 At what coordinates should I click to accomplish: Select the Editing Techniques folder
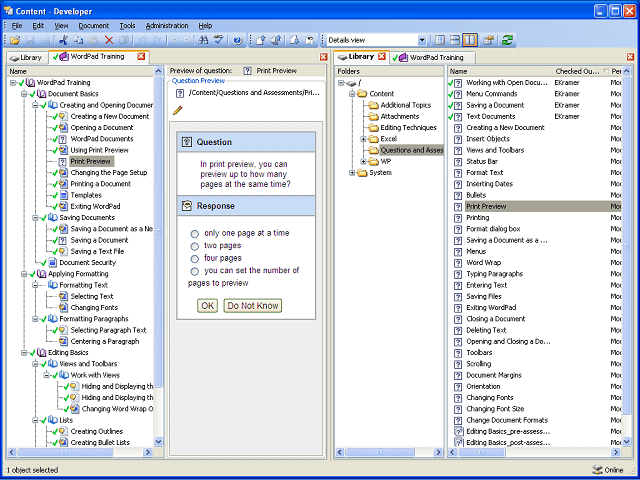(x=408, y=128)
